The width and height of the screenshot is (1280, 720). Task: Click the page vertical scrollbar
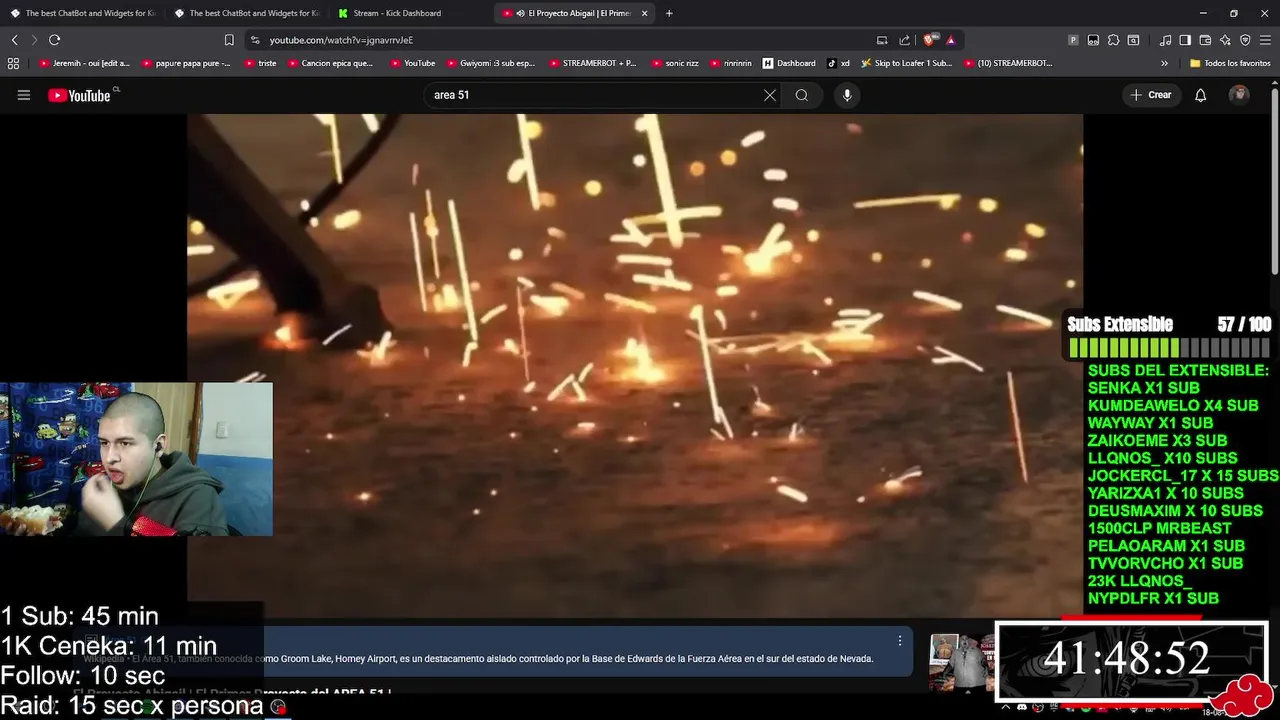[1274, 180]
